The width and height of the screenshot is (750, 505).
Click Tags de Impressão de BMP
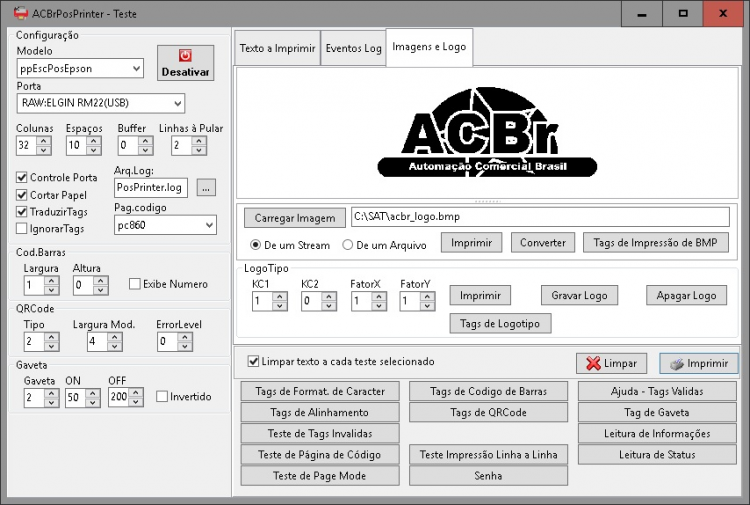point(656,242)
